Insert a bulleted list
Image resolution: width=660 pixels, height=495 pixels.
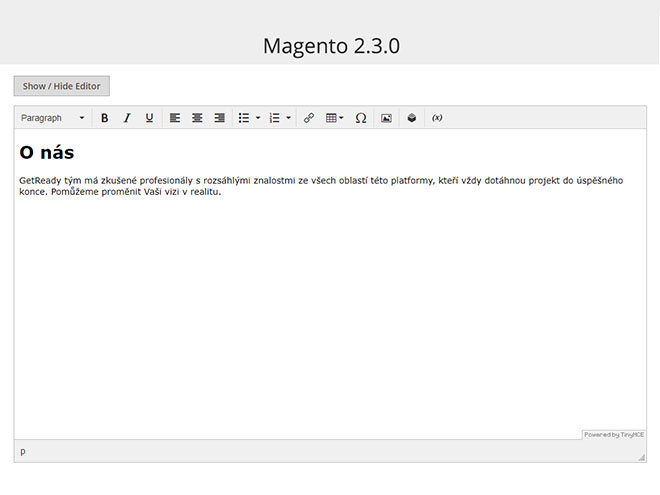point(244,118)
